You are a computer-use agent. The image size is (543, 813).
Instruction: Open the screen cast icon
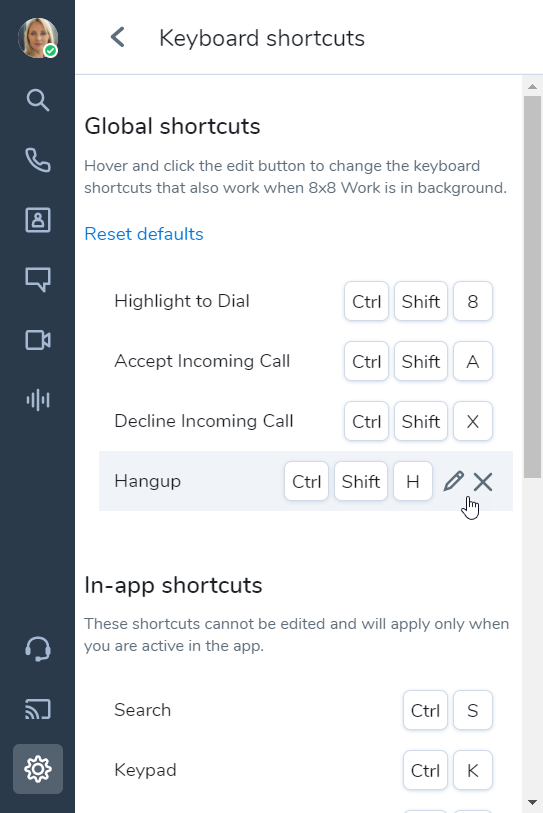(38, 709)
